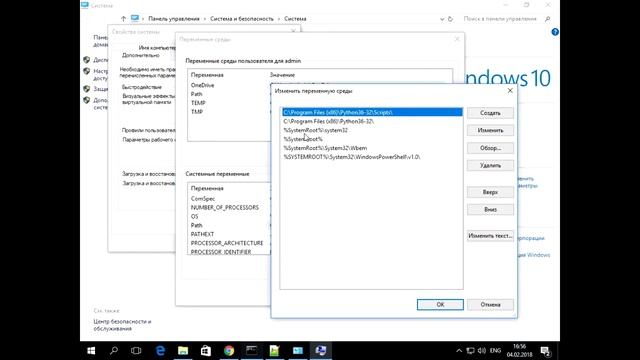The image size is (640, 360).
Task: Click the Изменить текст... button
Action: point(490,236)
